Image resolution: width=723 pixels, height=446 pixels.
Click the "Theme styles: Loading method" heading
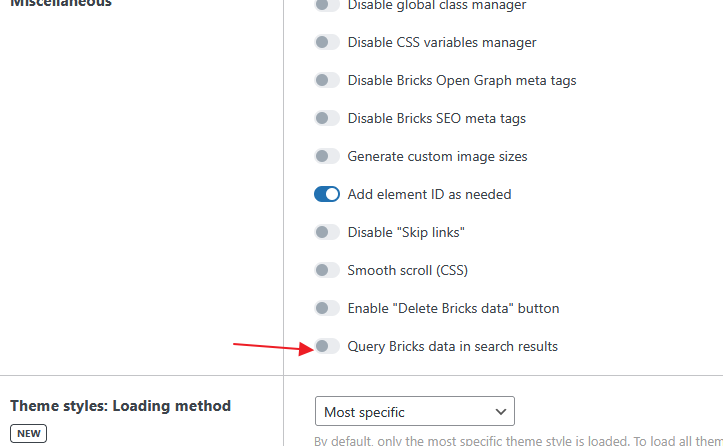coord(120,406)
